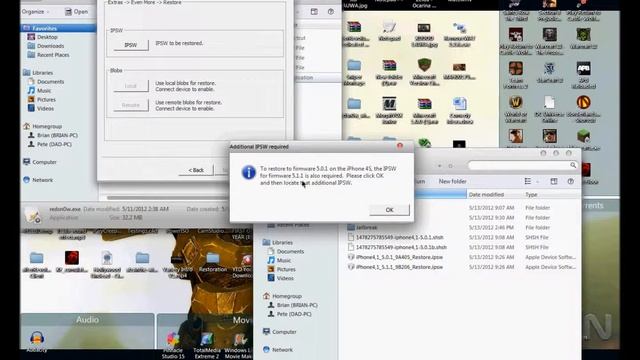The width and height of the screenshot is (640, 360).
Task: Launch Audacity from the Audio desktop group
Action: click(x=37, y=341)
